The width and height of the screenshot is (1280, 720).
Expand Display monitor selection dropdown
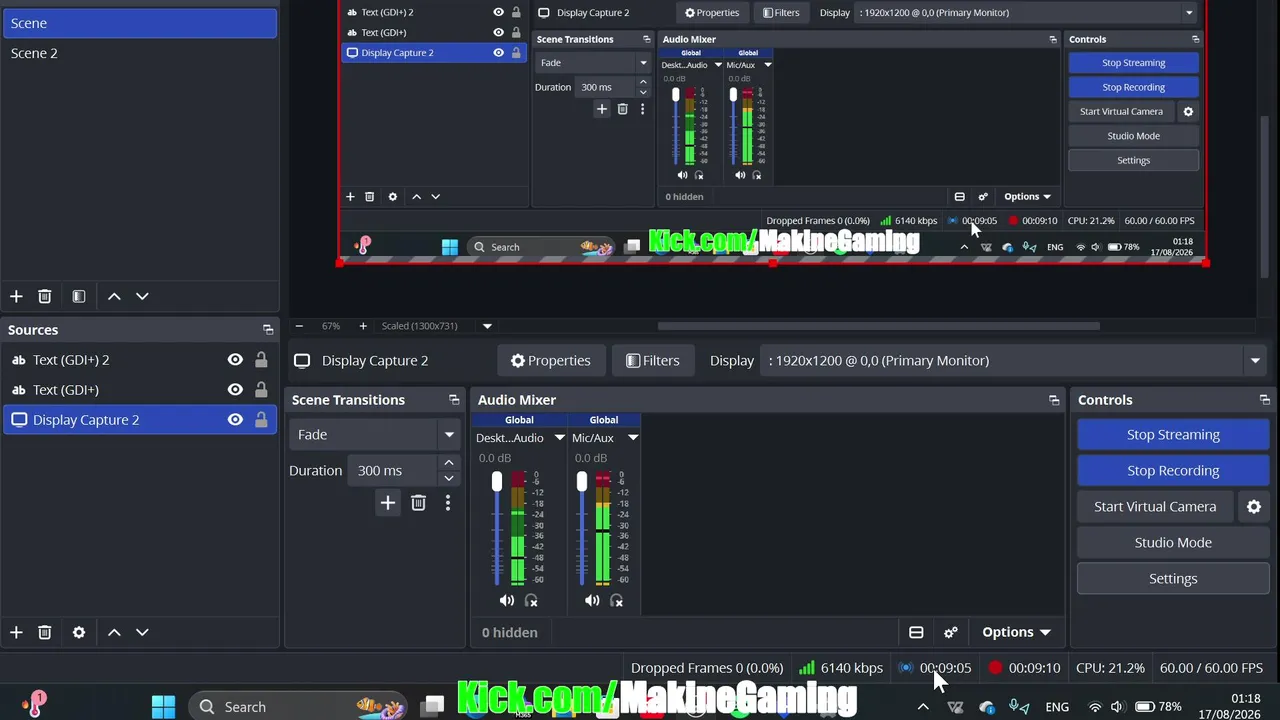[1255, 361]
